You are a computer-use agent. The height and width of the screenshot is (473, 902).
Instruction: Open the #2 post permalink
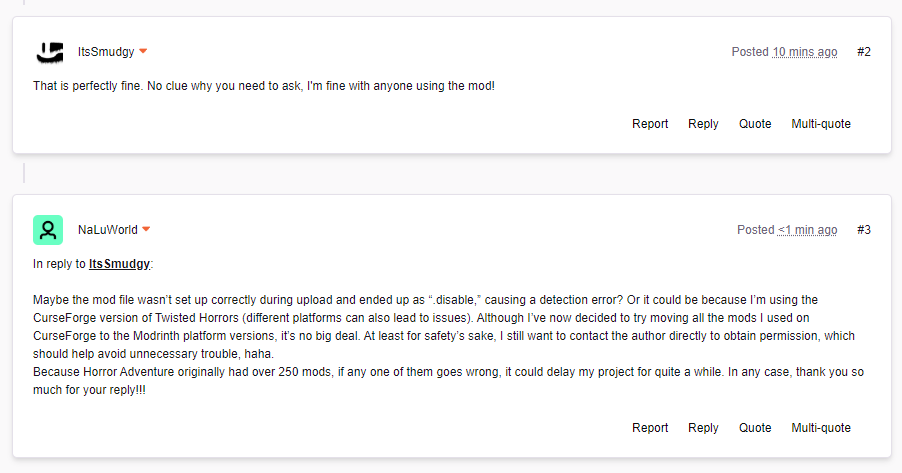tap(863, 52)
